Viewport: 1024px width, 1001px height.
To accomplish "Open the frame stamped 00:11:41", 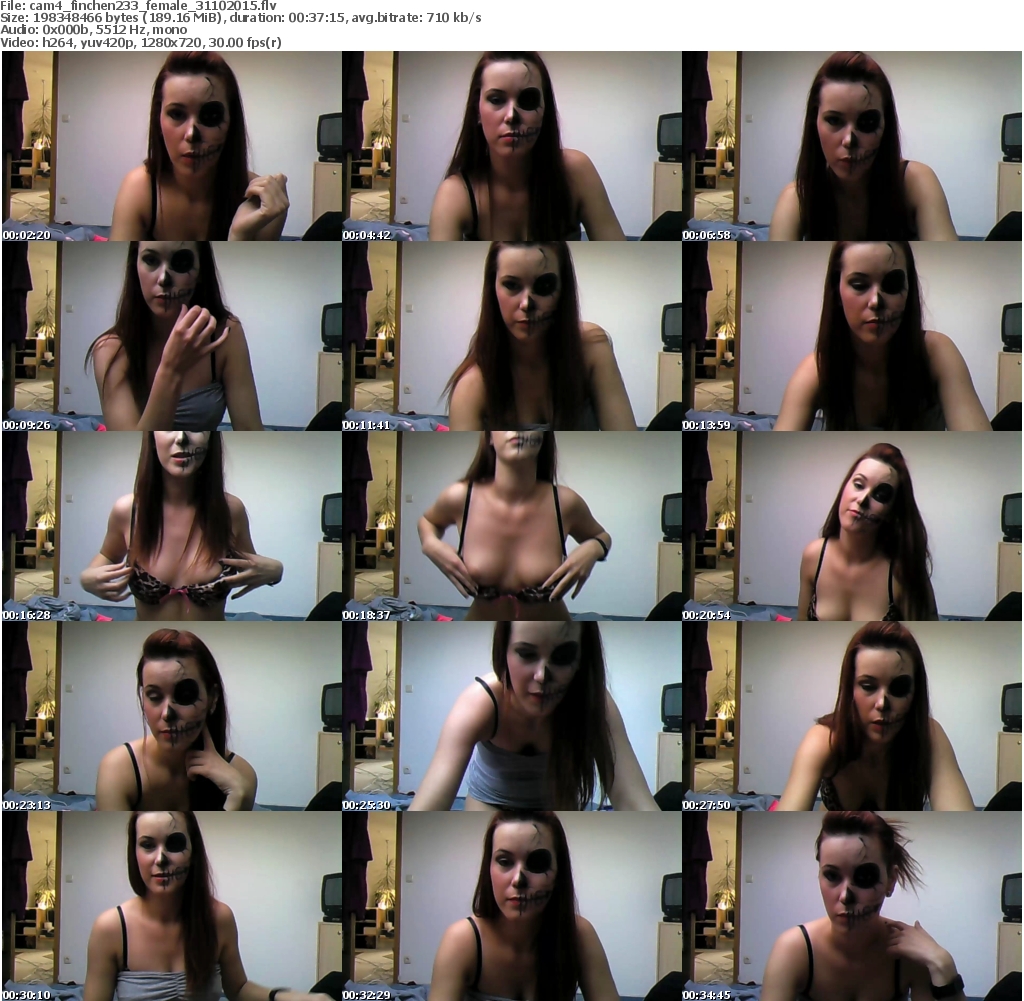I will pyautogui.click(x=512, y=336).
